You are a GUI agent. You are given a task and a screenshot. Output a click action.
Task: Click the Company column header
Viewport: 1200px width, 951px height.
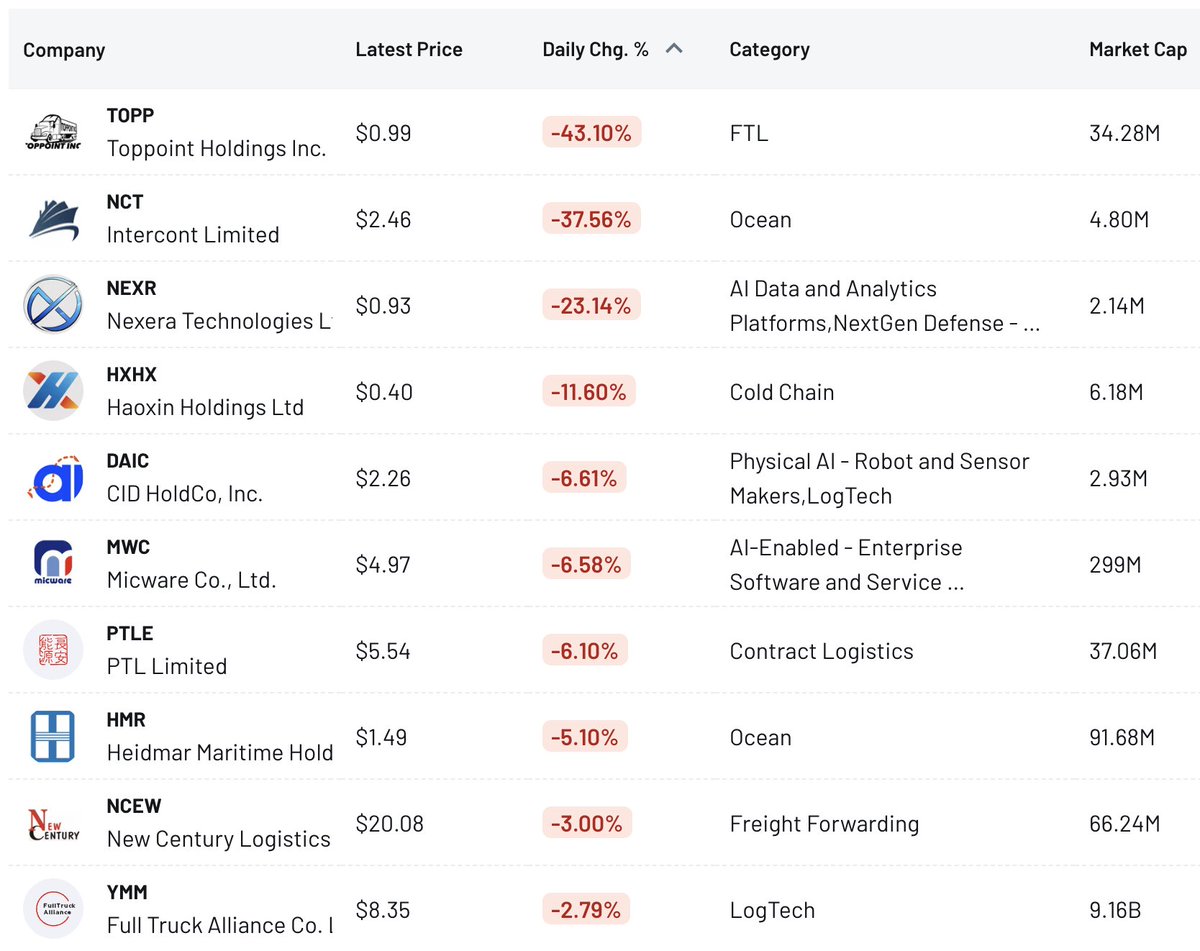click(64, 50)
